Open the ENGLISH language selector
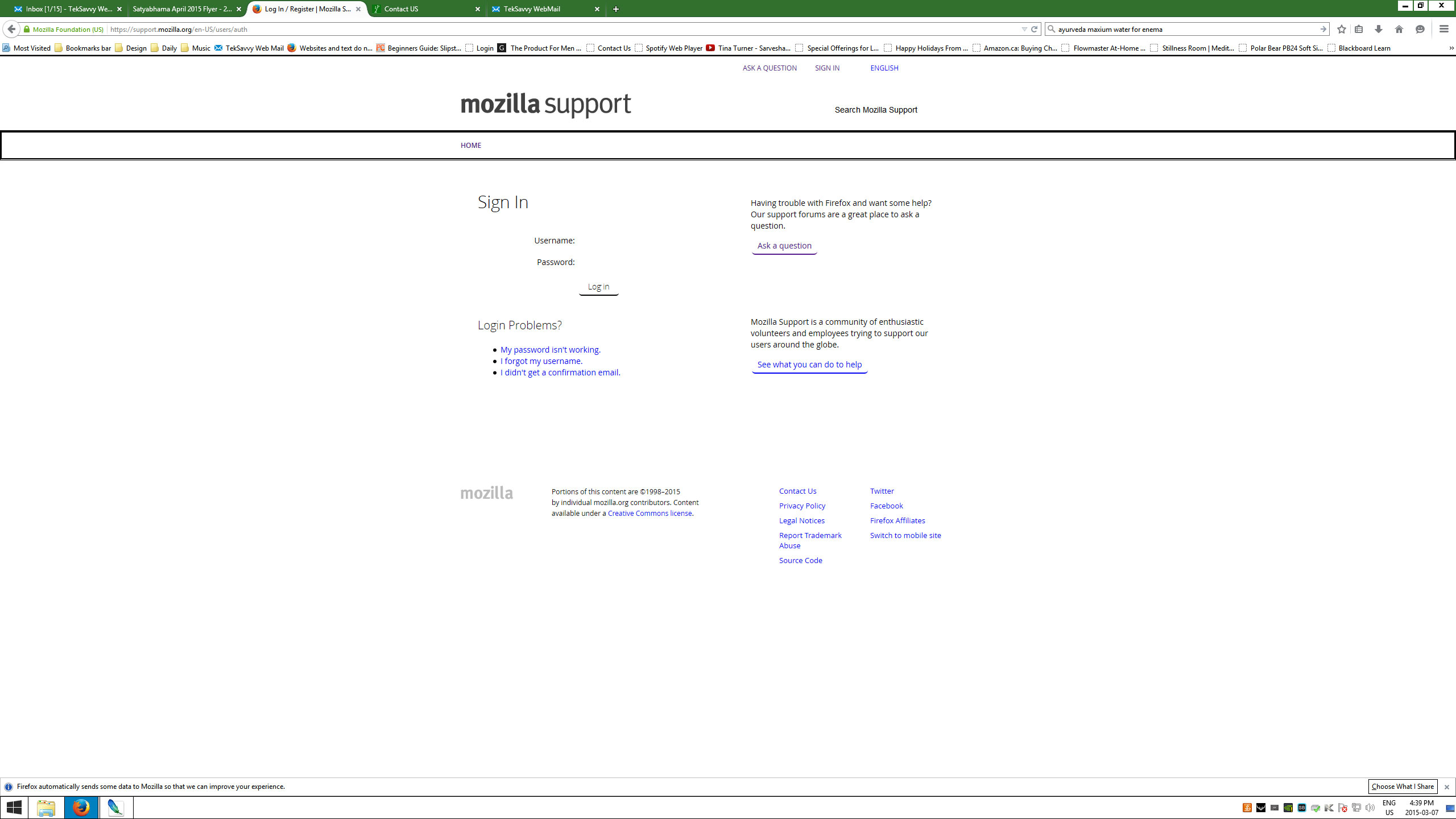This screenshot has height=819, width=1456. [884, 68]
